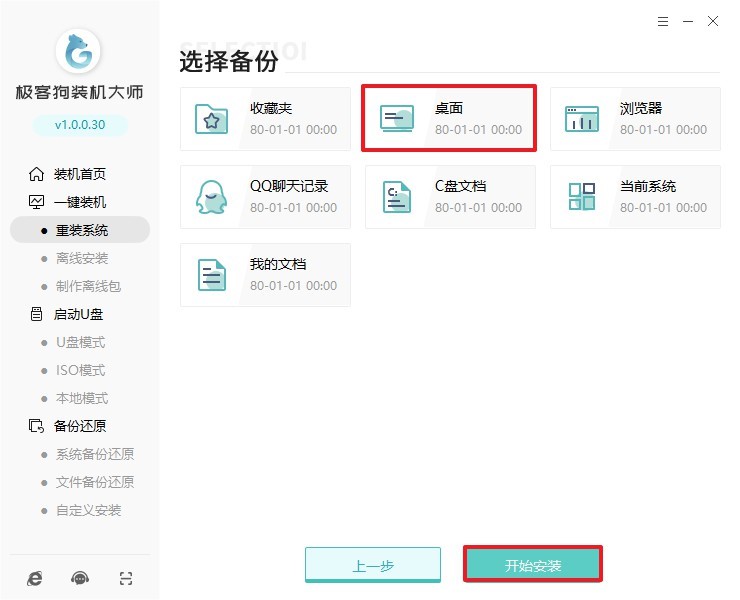Select U盘模式 in the sidebar

coord(80,342)
